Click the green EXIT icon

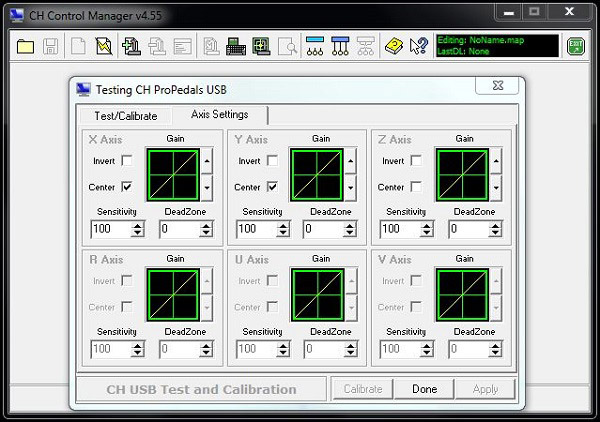(x=576, y=46)
